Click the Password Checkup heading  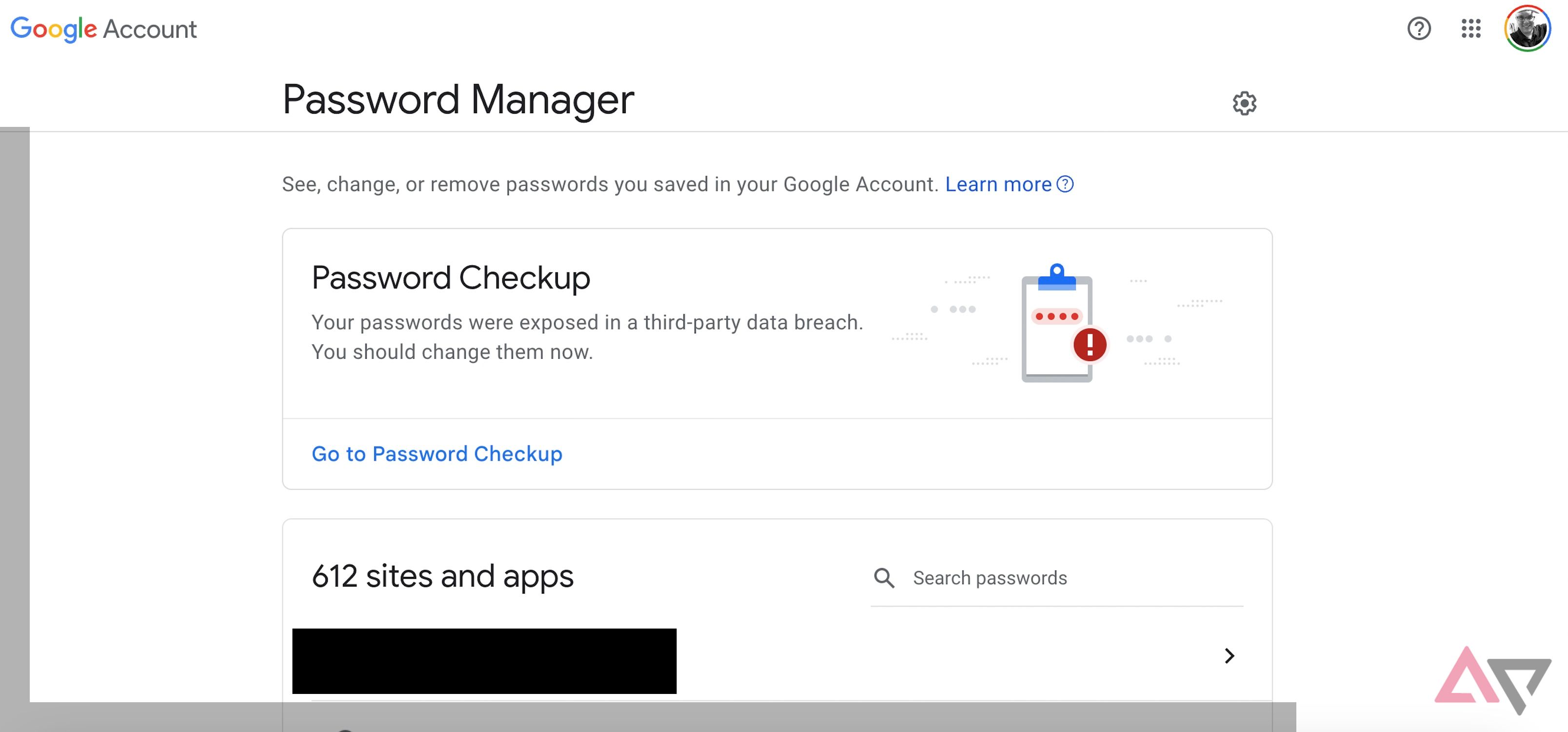(451, 278)
